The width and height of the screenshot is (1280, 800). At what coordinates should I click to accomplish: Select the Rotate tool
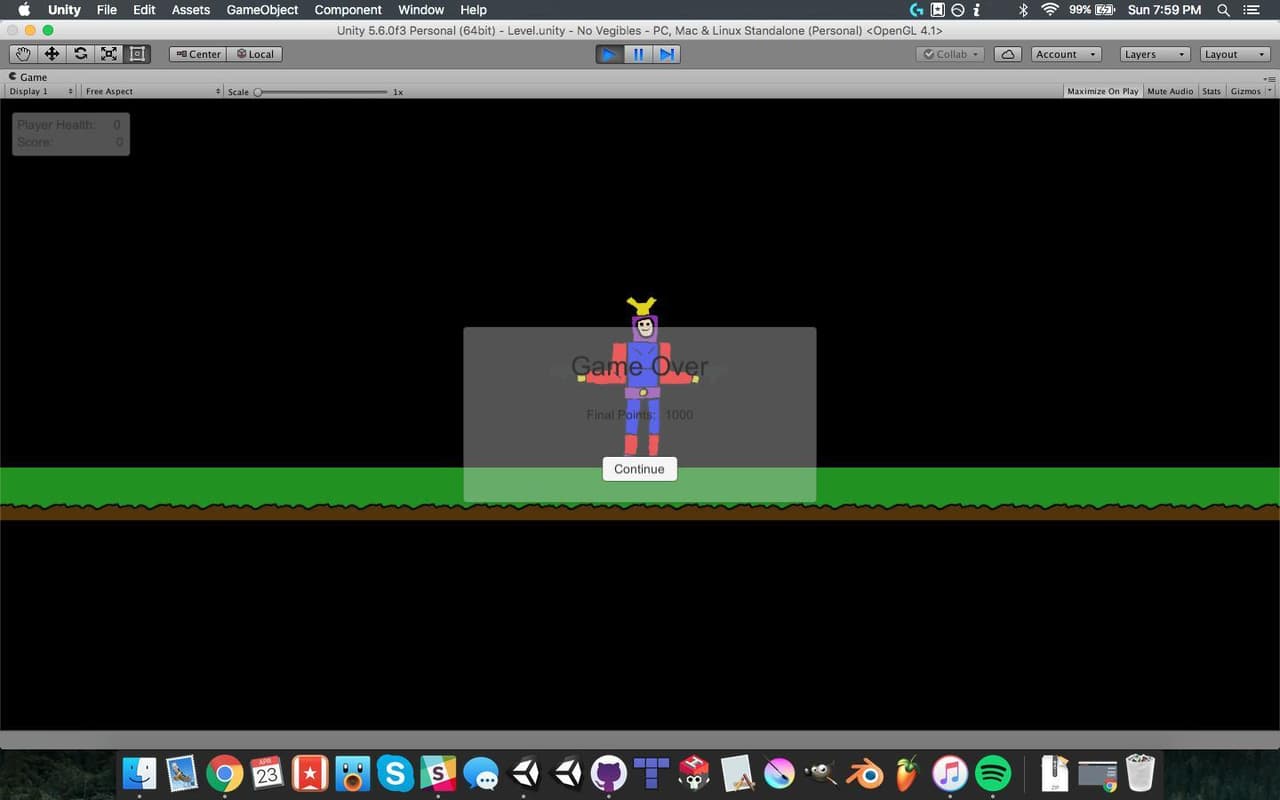pos(80,54)
